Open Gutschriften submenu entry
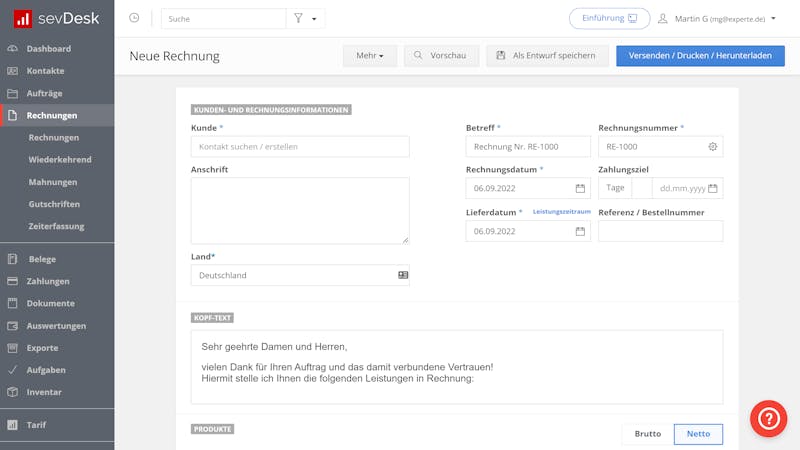Screen dimensions: 800x450 coord(54,204)
